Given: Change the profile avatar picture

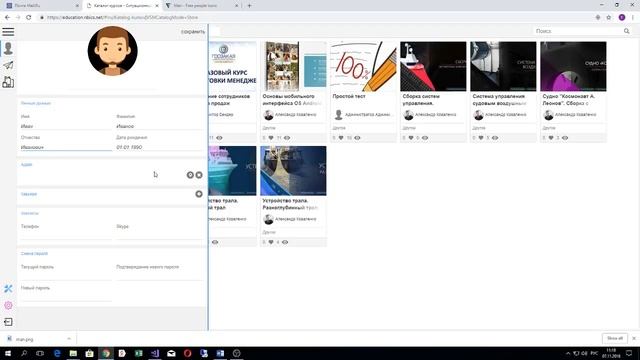Looking at the screenshot, I should tap(113, 51).
